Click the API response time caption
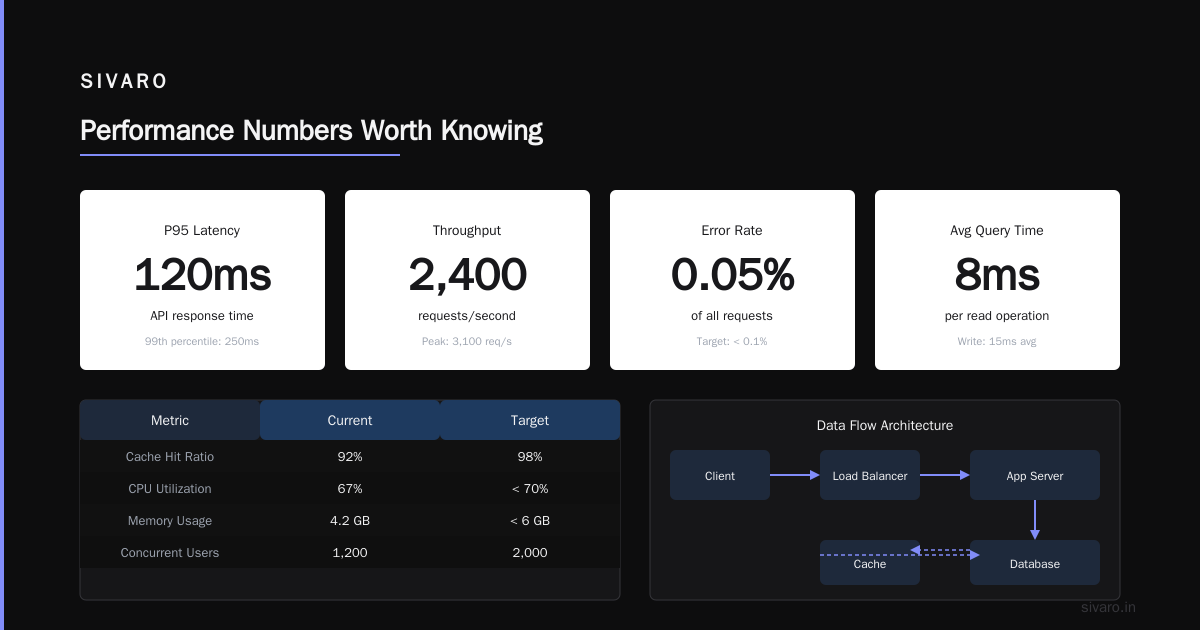 (x=202, y=316)
